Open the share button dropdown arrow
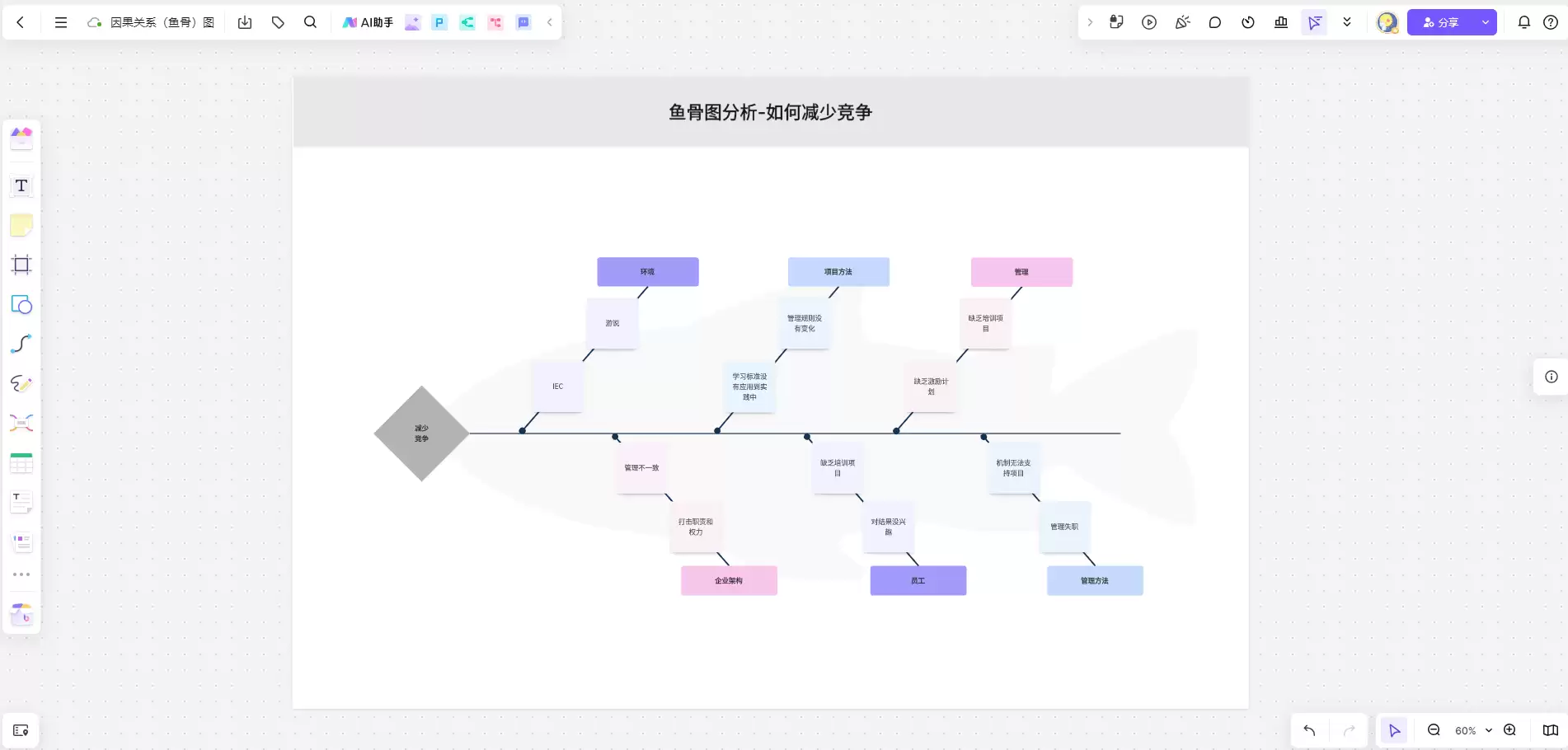 tap(1486, 22)
